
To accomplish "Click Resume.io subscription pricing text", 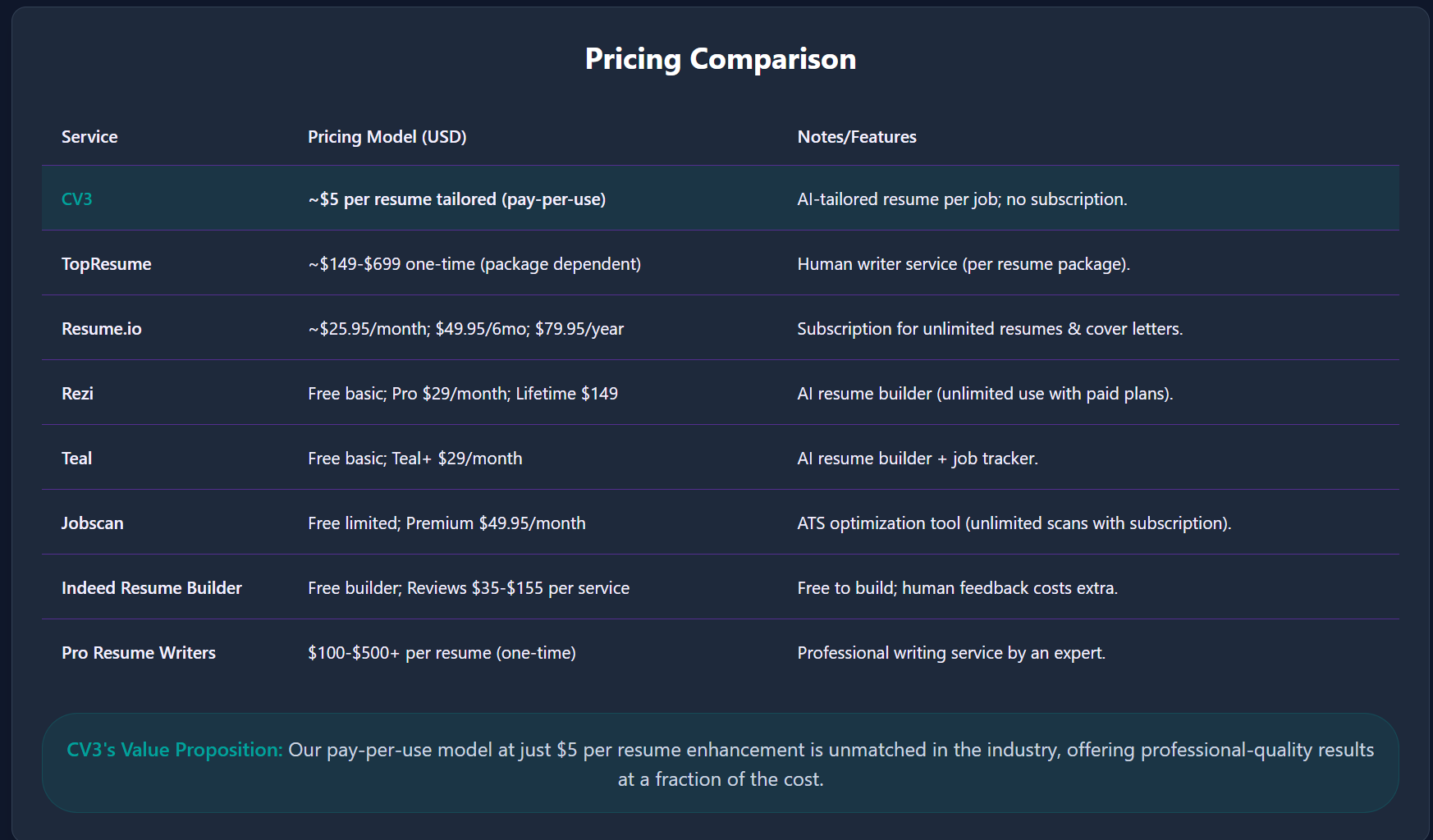I will pyautogui.click(x=465, y=329).
